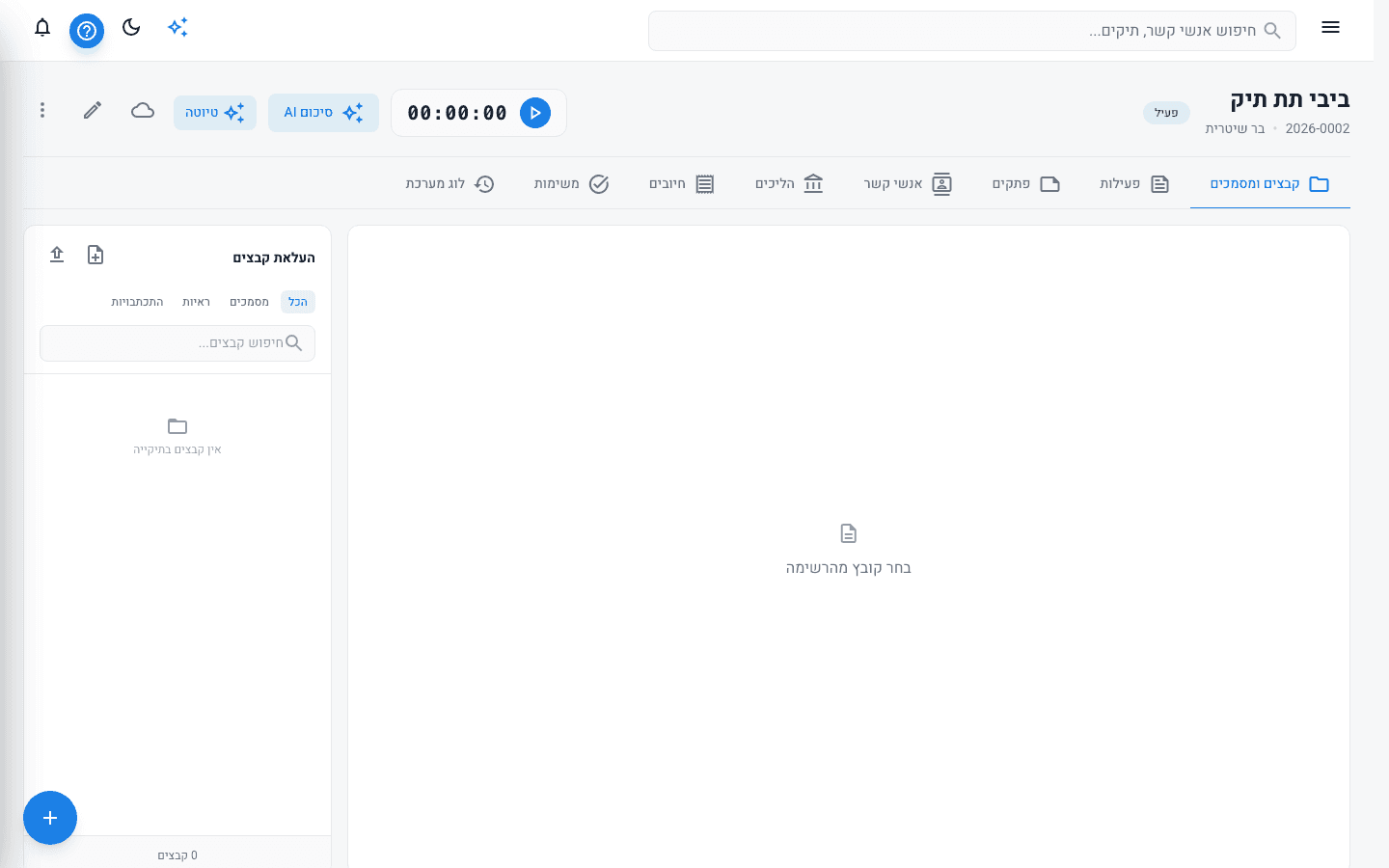Screen dimensions: 1389x868
Task: Click the upload file arrow icon
Action: (x=57, y=255)
